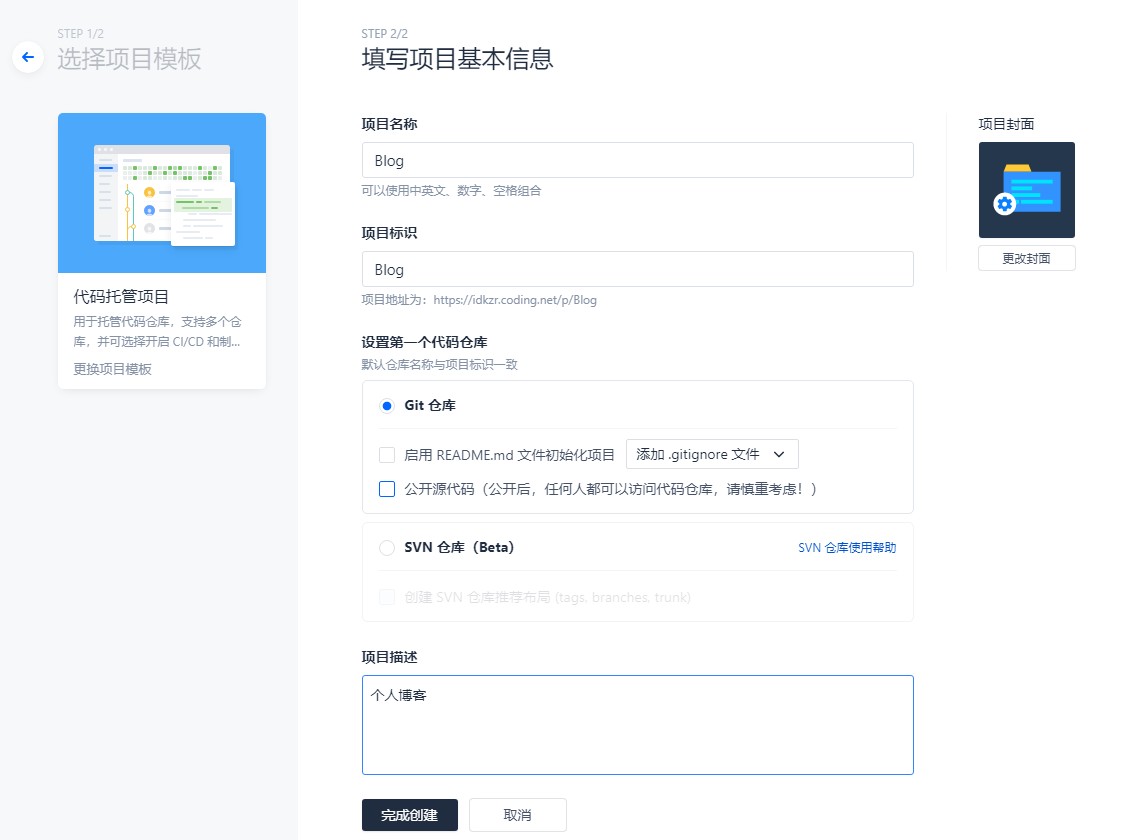Open the 添加 .gitignore 文件 dropdown
This screenshot has height=840, width=1146.
tap(712, 454)
